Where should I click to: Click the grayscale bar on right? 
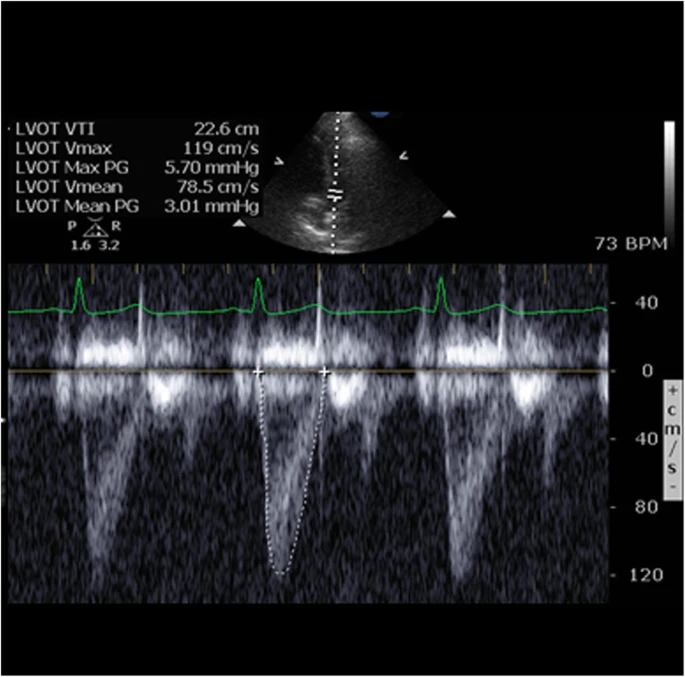[x=669, y=179]
